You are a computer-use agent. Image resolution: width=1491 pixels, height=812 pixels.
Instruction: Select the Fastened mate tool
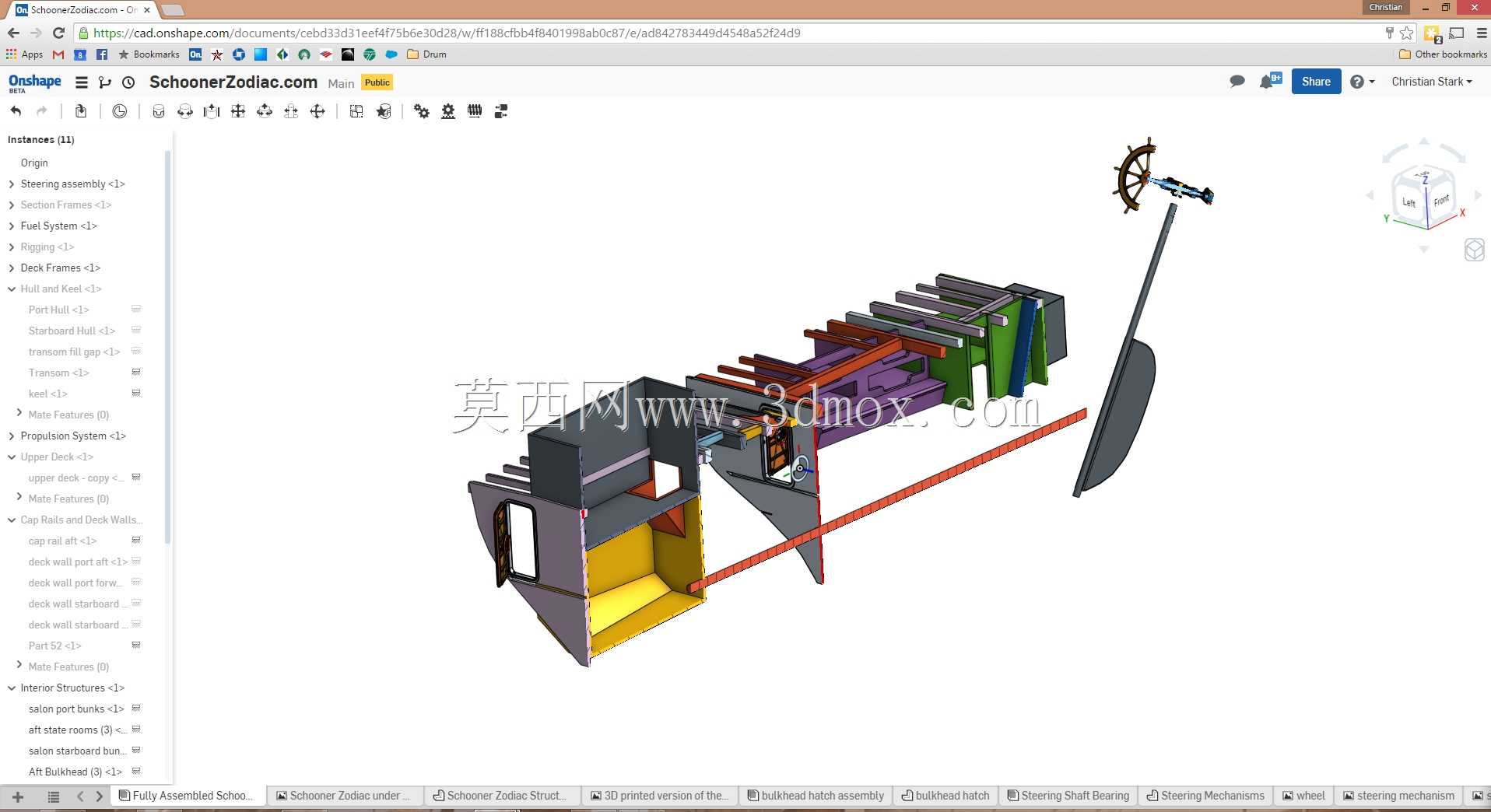159,111
